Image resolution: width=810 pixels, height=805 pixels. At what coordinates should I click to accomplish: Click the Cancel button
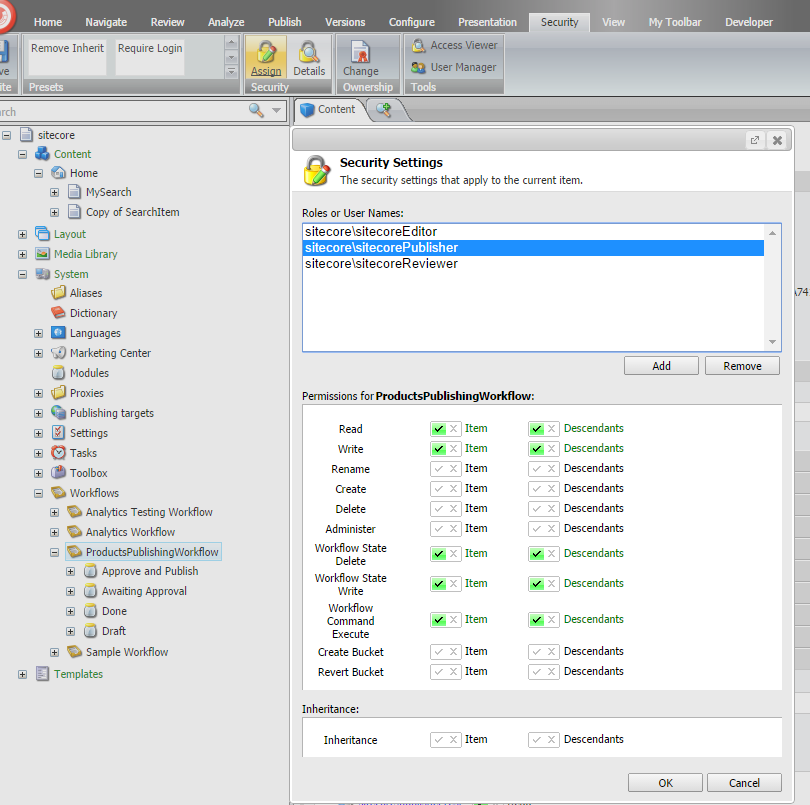point(744,783)
